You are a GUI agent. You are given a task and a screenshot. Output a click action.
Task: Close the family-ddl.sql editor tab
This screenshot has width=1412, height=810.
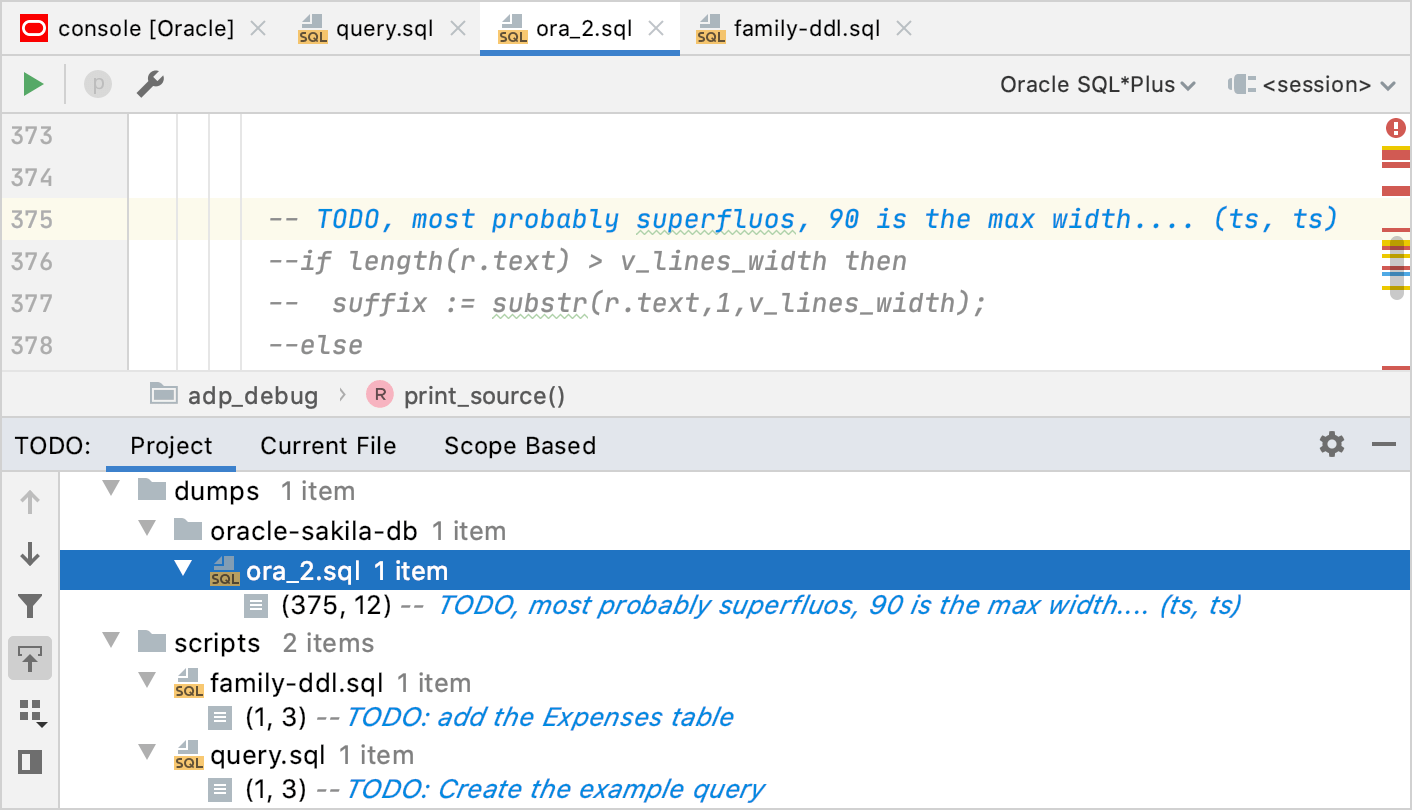(904, 29)
